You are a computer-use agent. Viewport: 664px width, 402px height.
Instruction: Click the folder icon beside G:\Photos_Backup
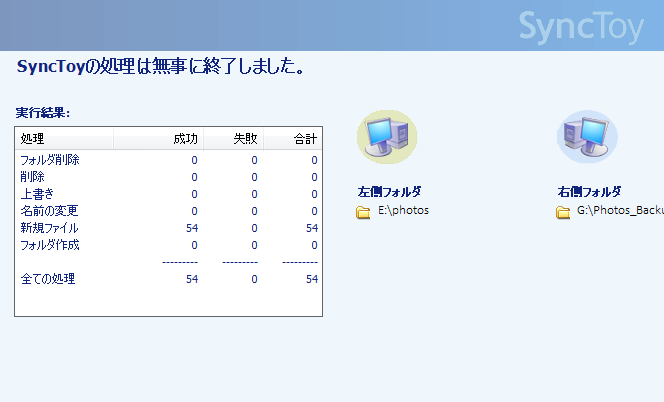(563, 212)
